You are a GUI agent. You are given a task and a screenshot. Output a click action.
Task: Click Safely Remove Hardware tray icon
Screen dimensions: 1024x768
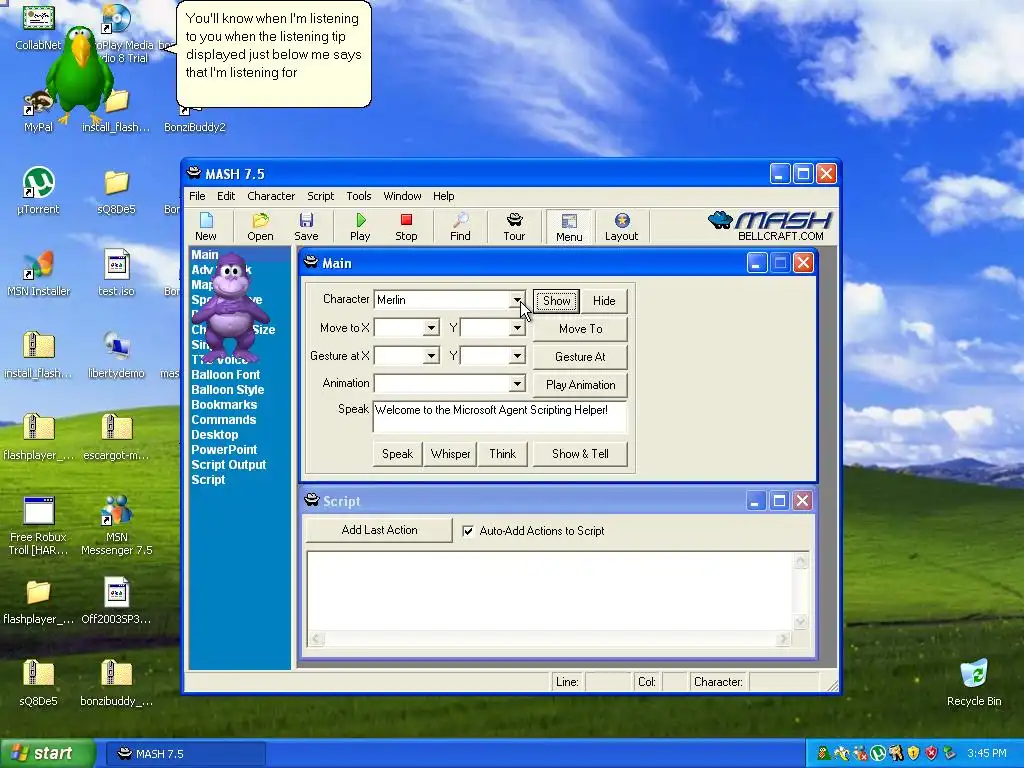coord(949,754)
